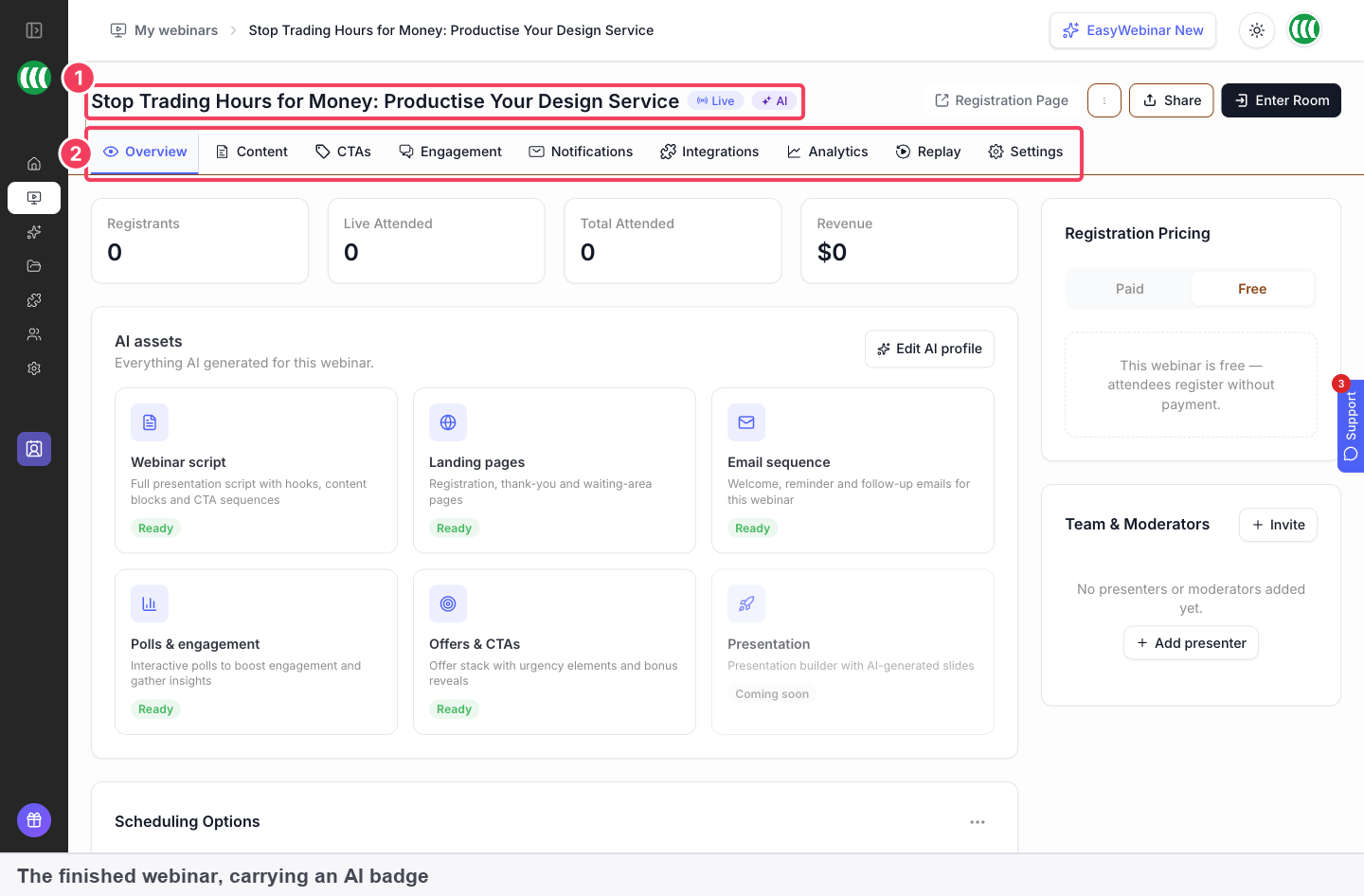Click the document icon on Webinar script card
This screenshot has height=896, width=1364.
150,422
